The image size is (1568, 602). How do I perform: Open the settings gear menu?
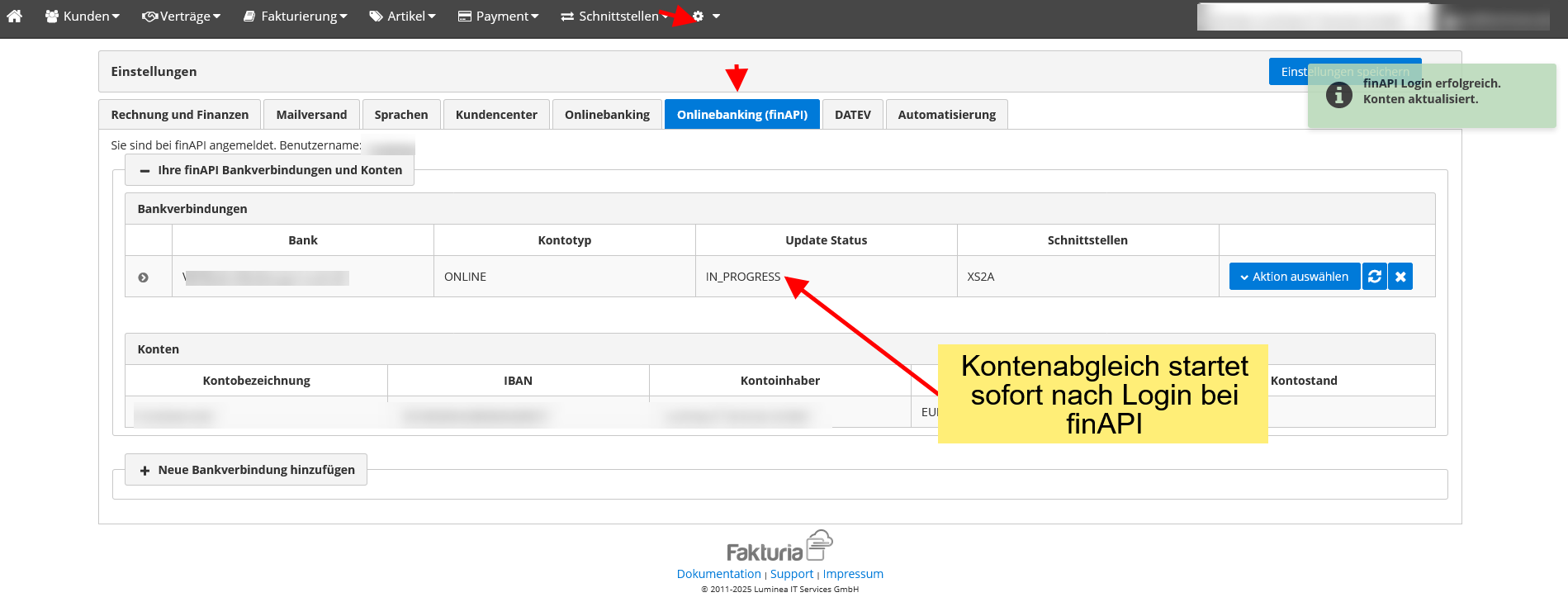[705, 16]
